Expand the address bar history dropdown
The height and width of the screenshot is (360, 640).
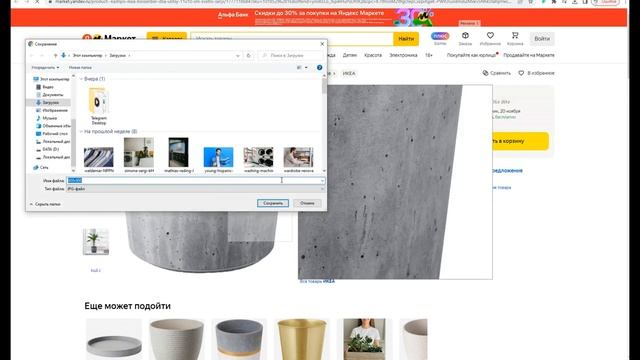238,56
